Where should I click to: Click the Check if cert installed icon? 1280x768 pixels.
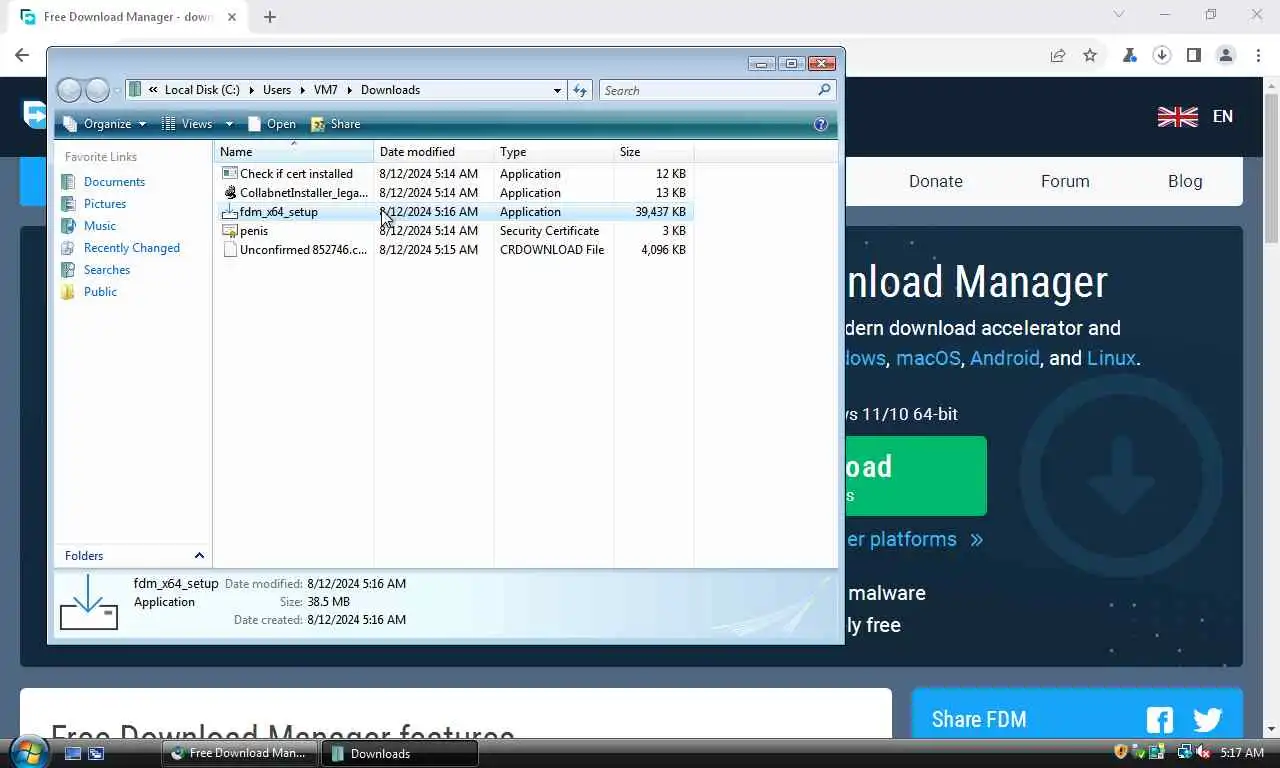coord(230,174)
